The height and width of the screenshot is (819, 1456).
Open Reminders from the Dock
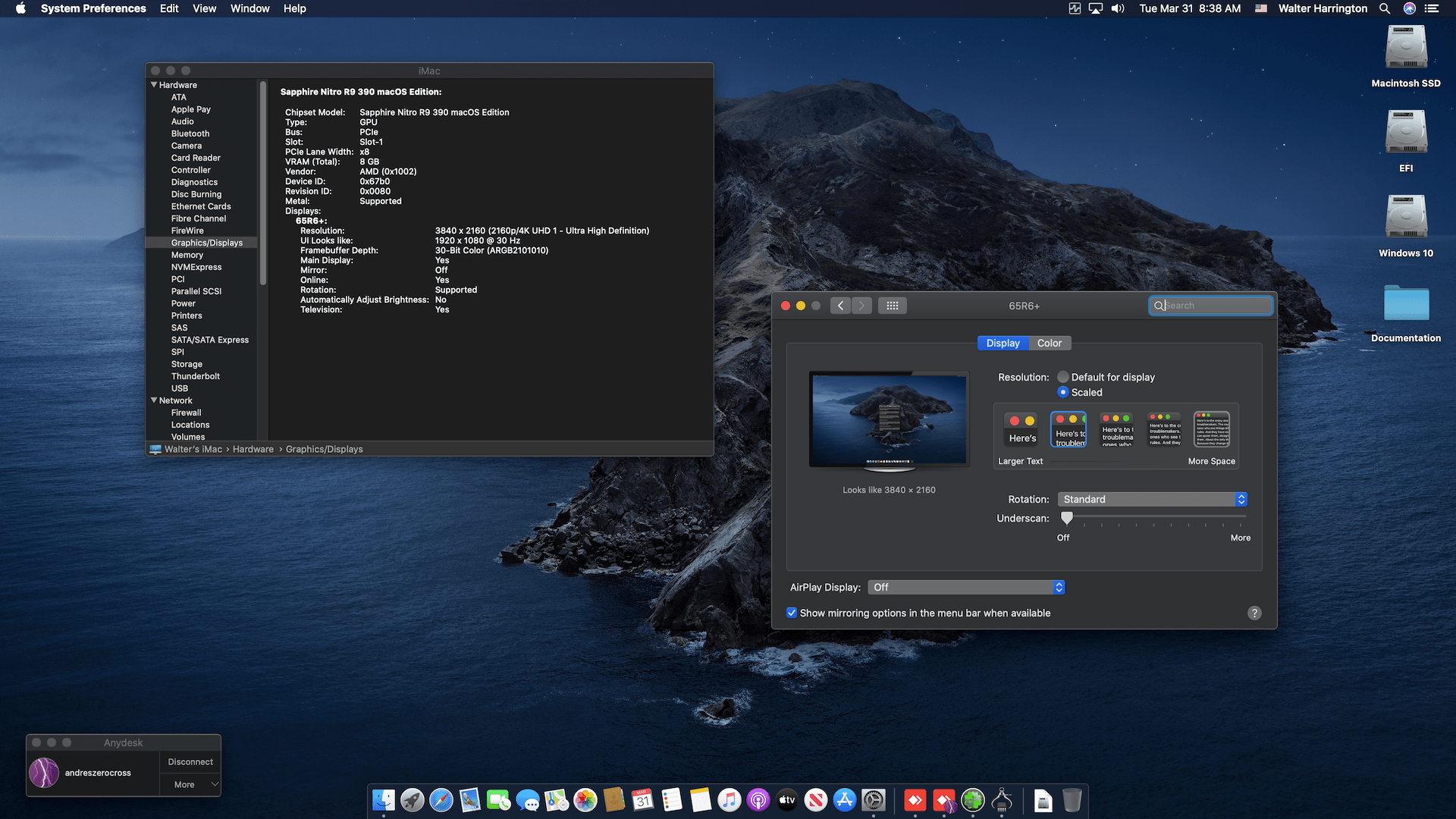click(672, 800)
